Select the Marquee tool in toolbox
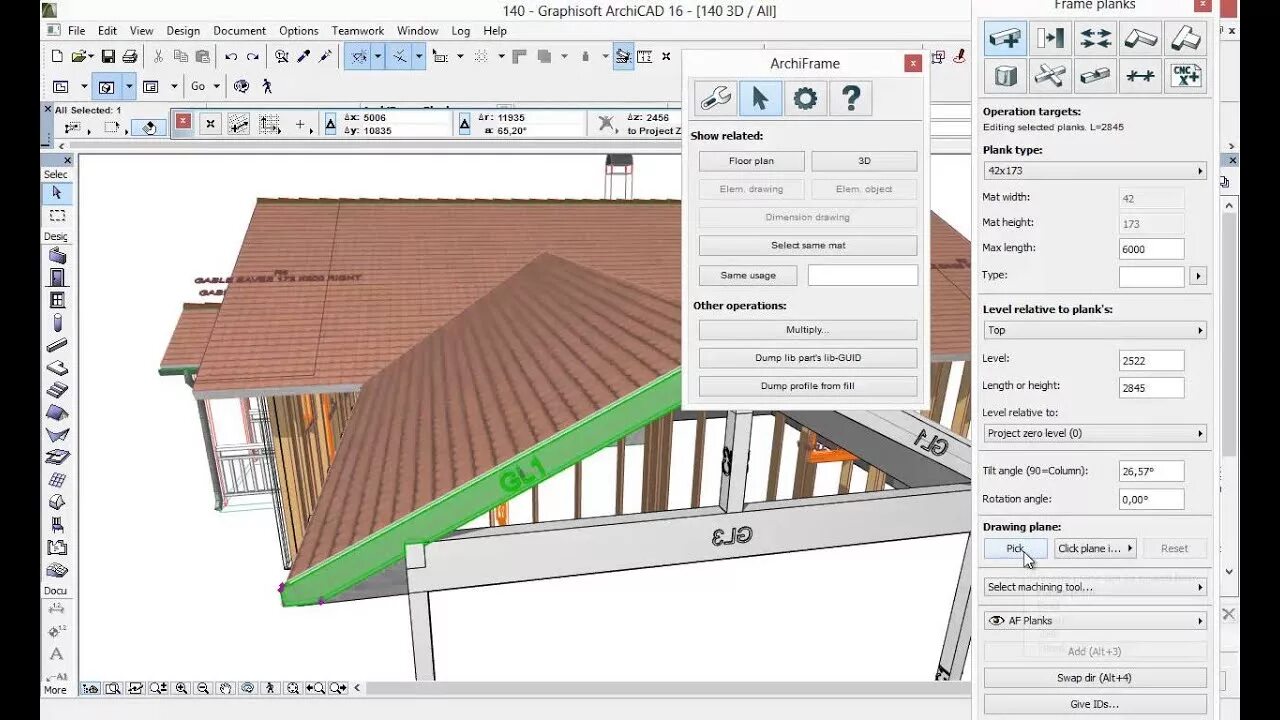Screen dimensions: 1280x720 tap(57, 215)
